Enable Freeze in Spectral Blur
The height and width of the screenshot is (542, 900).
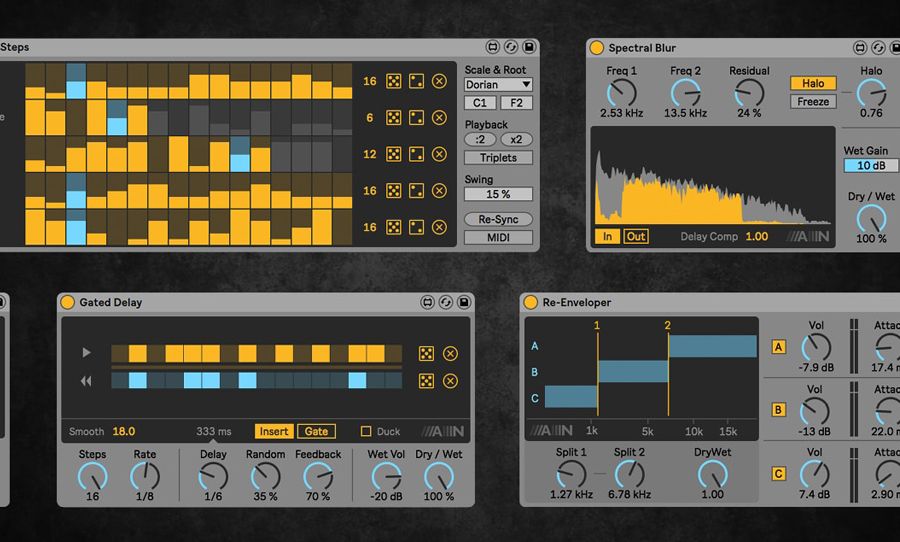[813, 101]
